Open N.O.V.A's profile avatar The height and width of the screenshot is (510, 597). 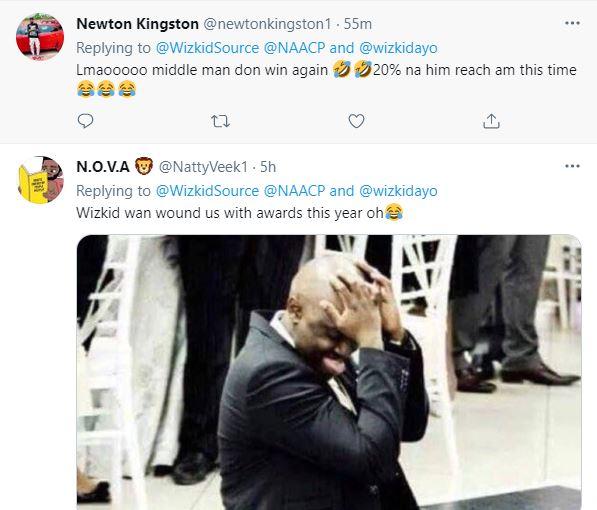pyautogui.click(x=40, y=180)
